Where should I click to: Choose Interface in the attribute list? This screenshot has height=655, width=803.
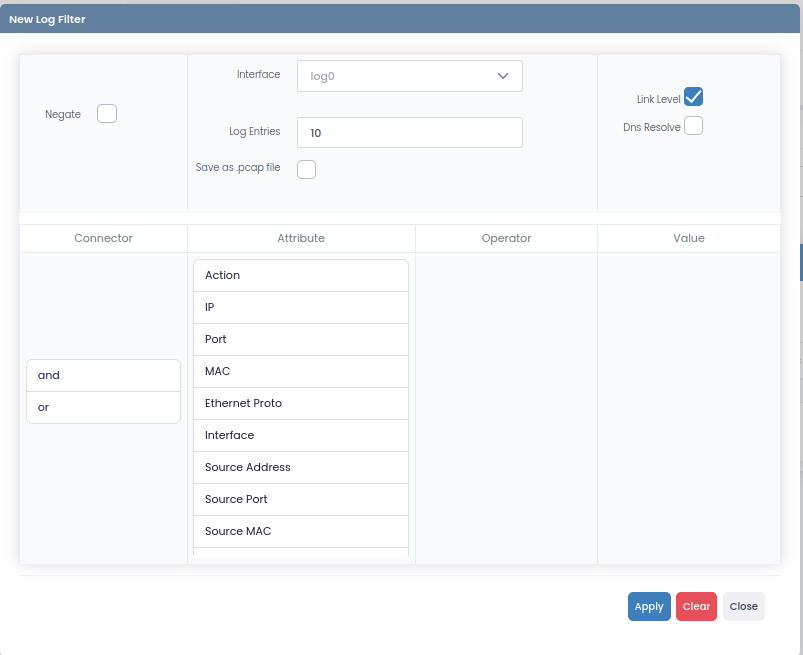[x=300, y=436]
